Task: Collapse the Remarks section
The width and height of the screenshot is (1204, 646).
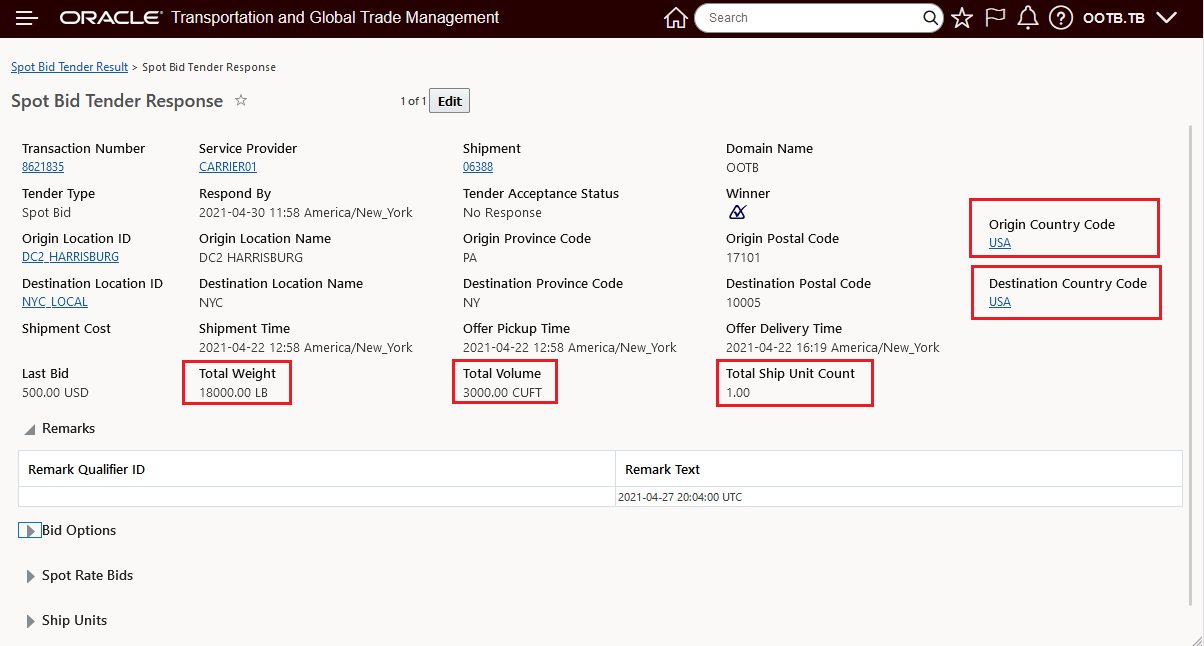Action: pos(29,429)
